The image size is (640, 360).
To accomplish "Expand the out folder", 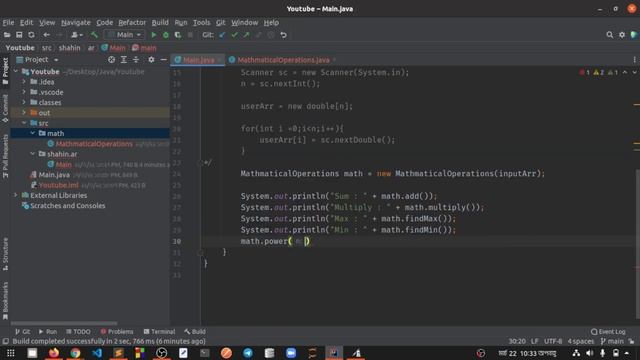I will (x=24, y=112).
